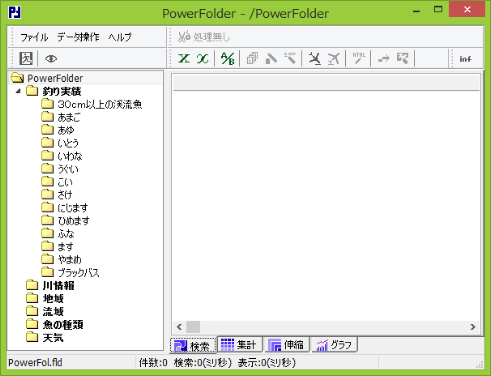
Task: Minimize the PowerFolder window
Action: tap(416, 10)
